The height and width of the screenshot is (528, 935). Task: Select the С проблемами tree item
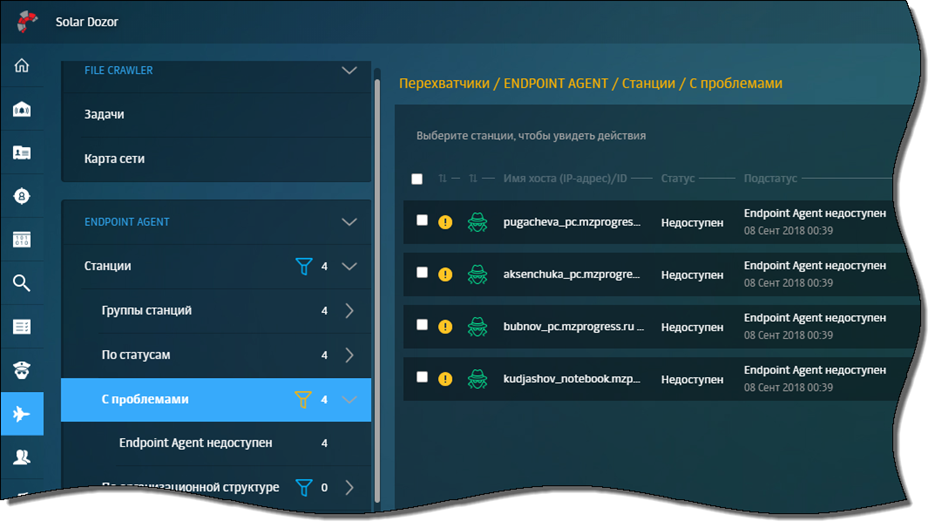(216, 400)
